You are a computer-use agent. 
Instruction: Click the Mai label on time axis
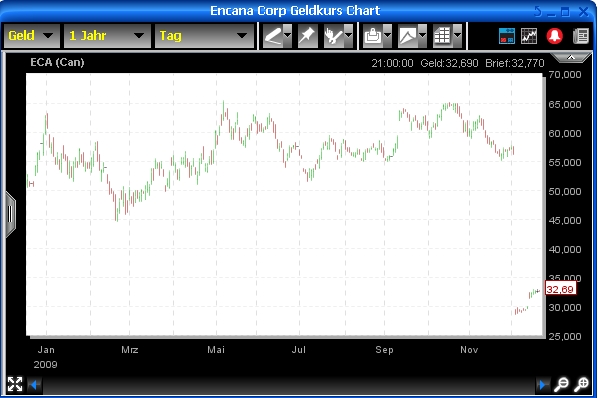216,350
